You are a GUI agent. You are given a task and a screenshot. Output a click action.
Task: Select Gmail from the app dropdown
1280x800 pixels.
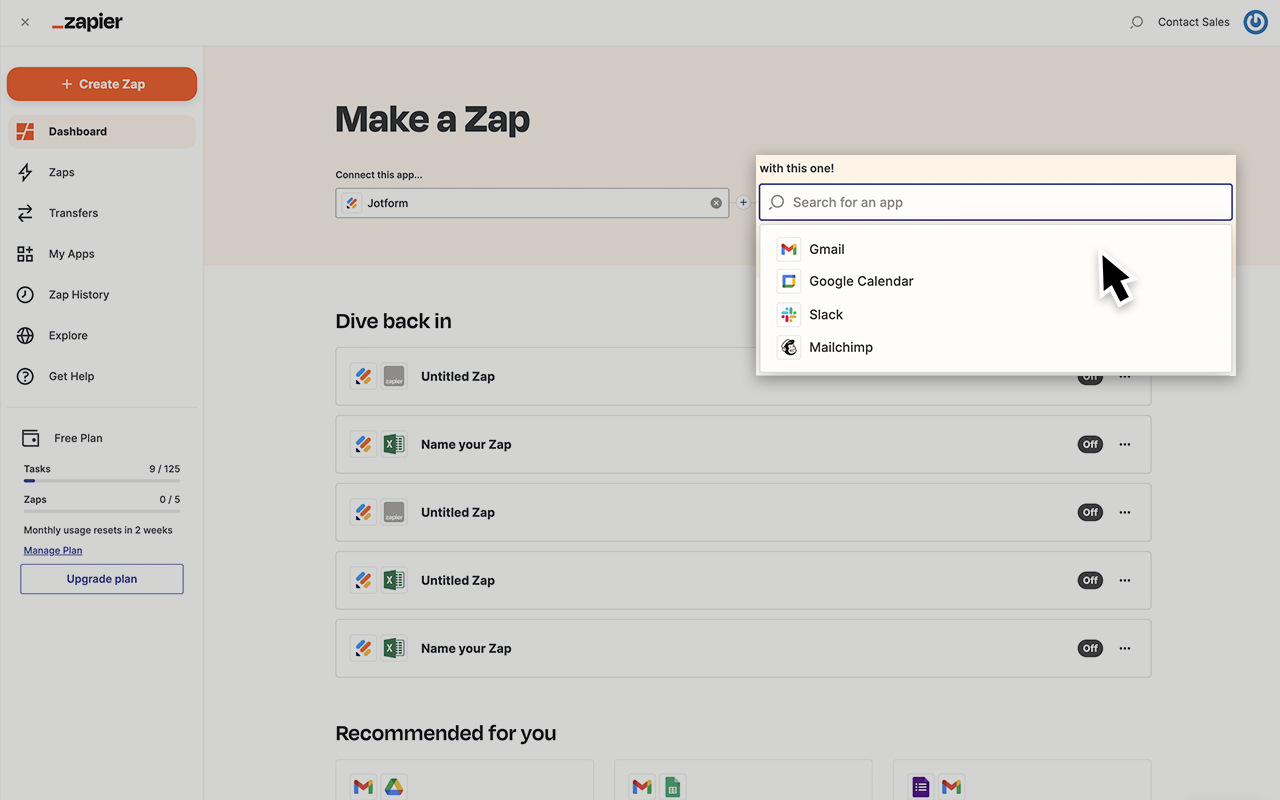826,249
